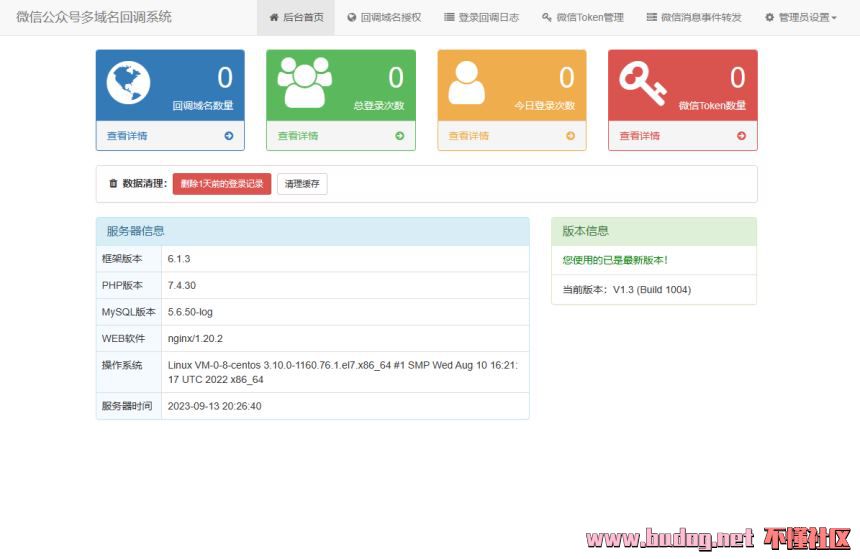Click the 版本信息 panel heading

tap(586, 231)
